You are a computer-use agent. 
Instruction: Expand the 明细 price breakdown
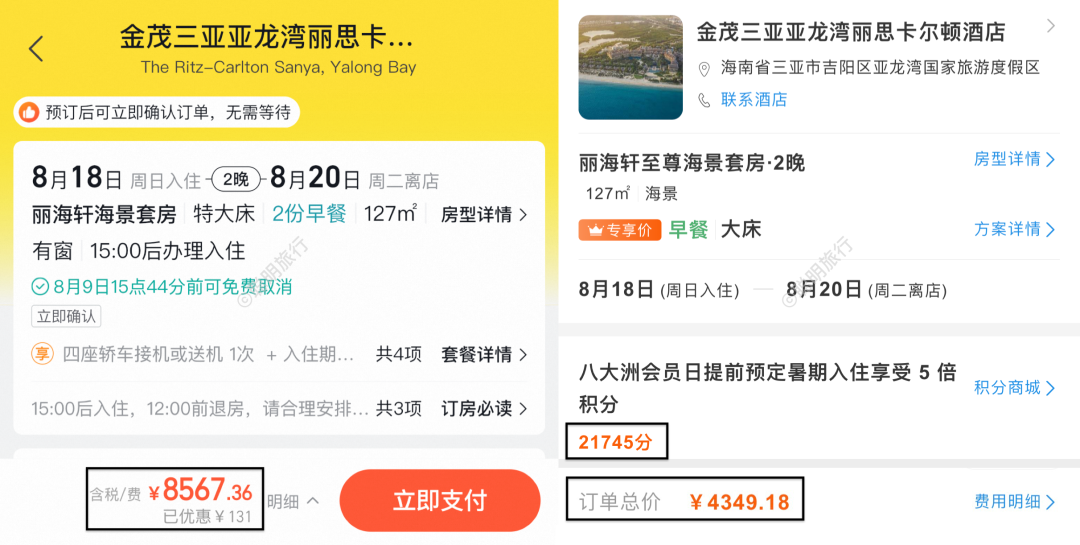pyautogui.click(x=293, y=500)
